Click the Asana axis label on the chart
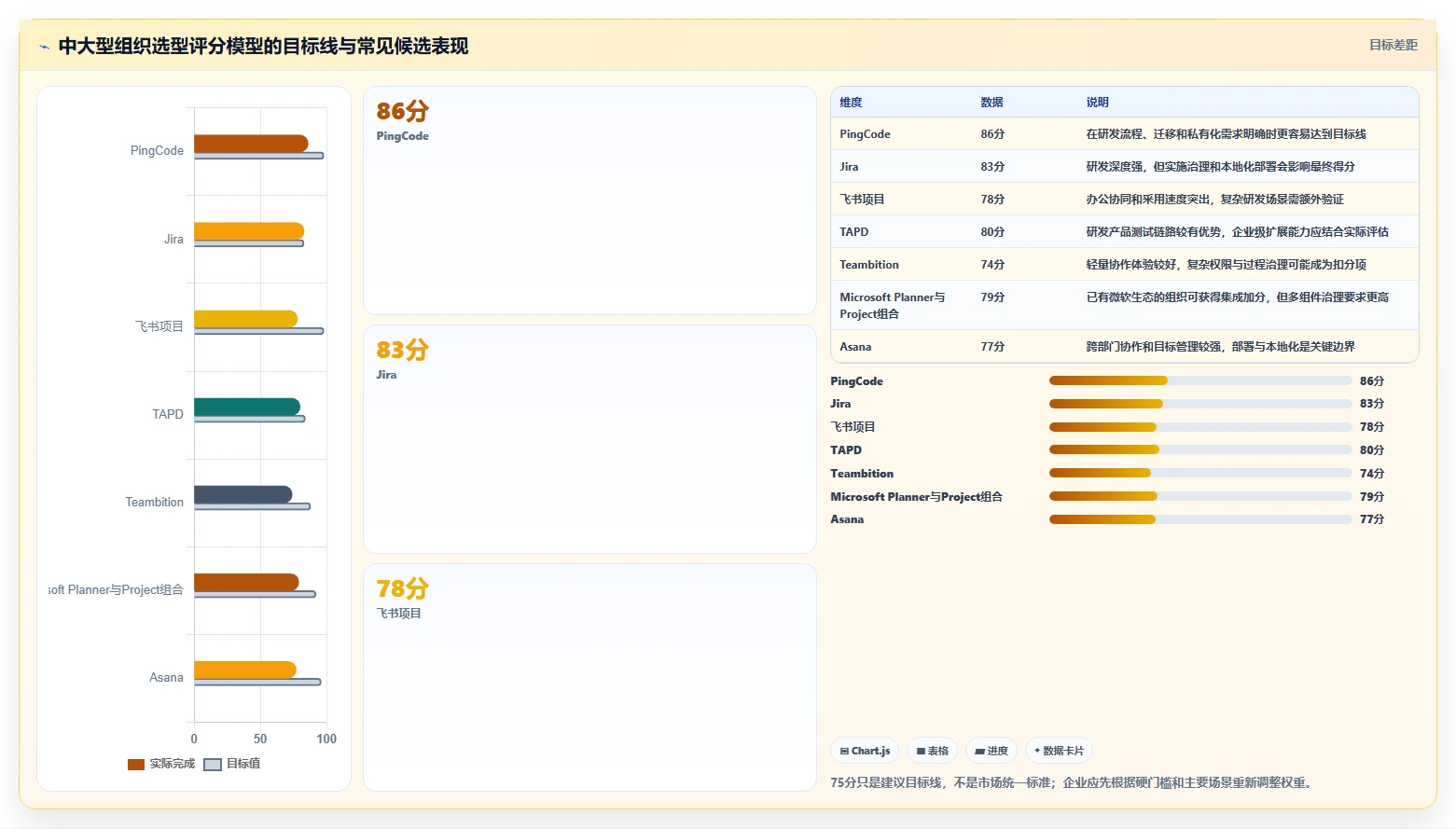Image resolution: width=1456 pixels, height=829 pixels. click(x=166, y=678)
